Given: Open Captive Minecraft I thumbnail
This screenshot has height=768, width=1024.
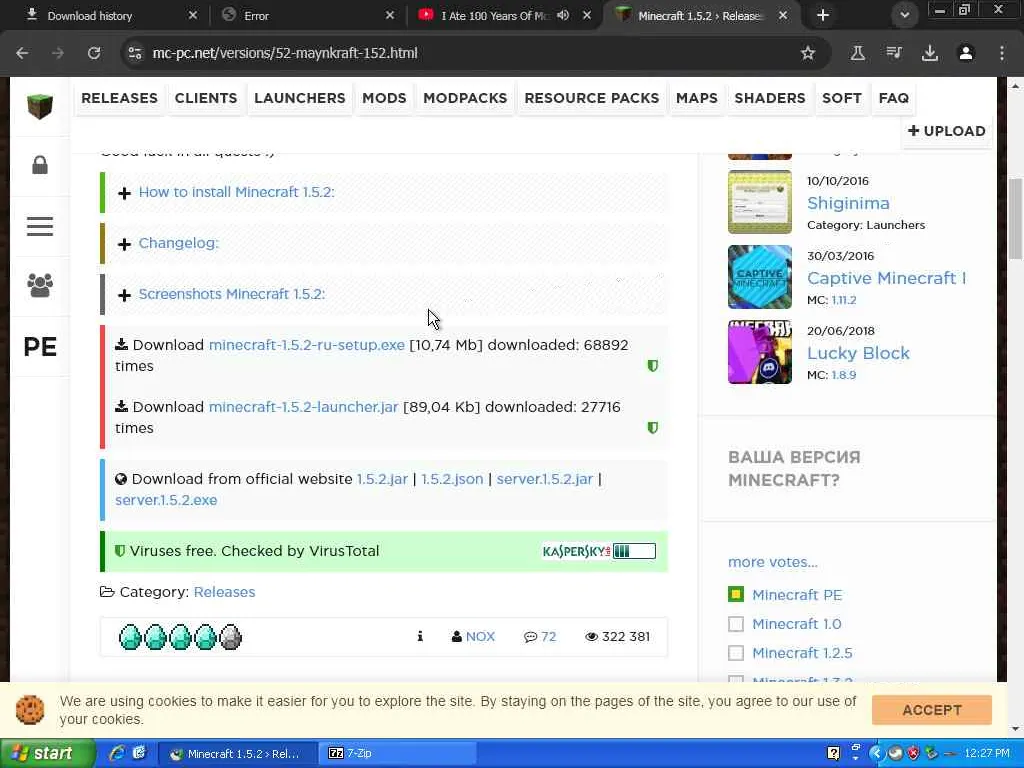Looking at the screenshot, I should (760, 277).
